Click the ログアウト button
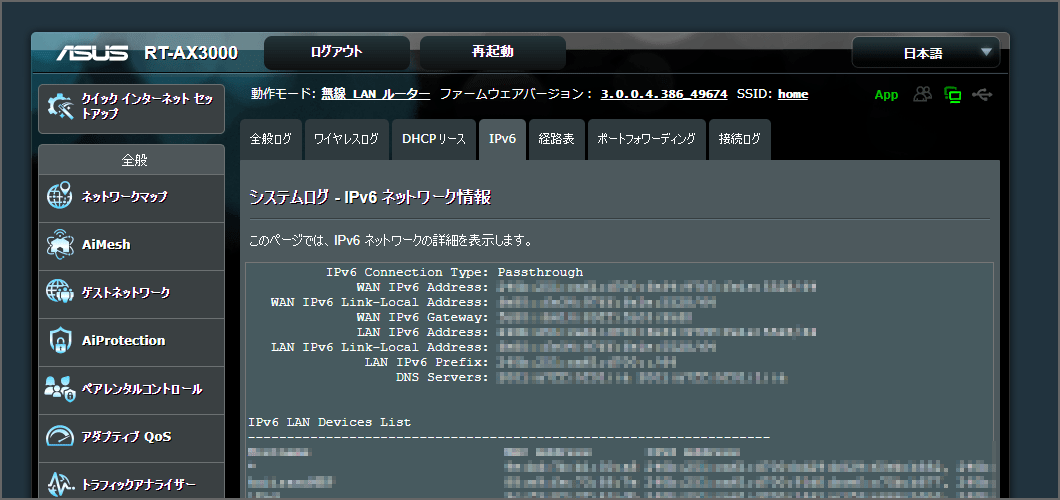 pyautogui.click(x=337, y=53)
